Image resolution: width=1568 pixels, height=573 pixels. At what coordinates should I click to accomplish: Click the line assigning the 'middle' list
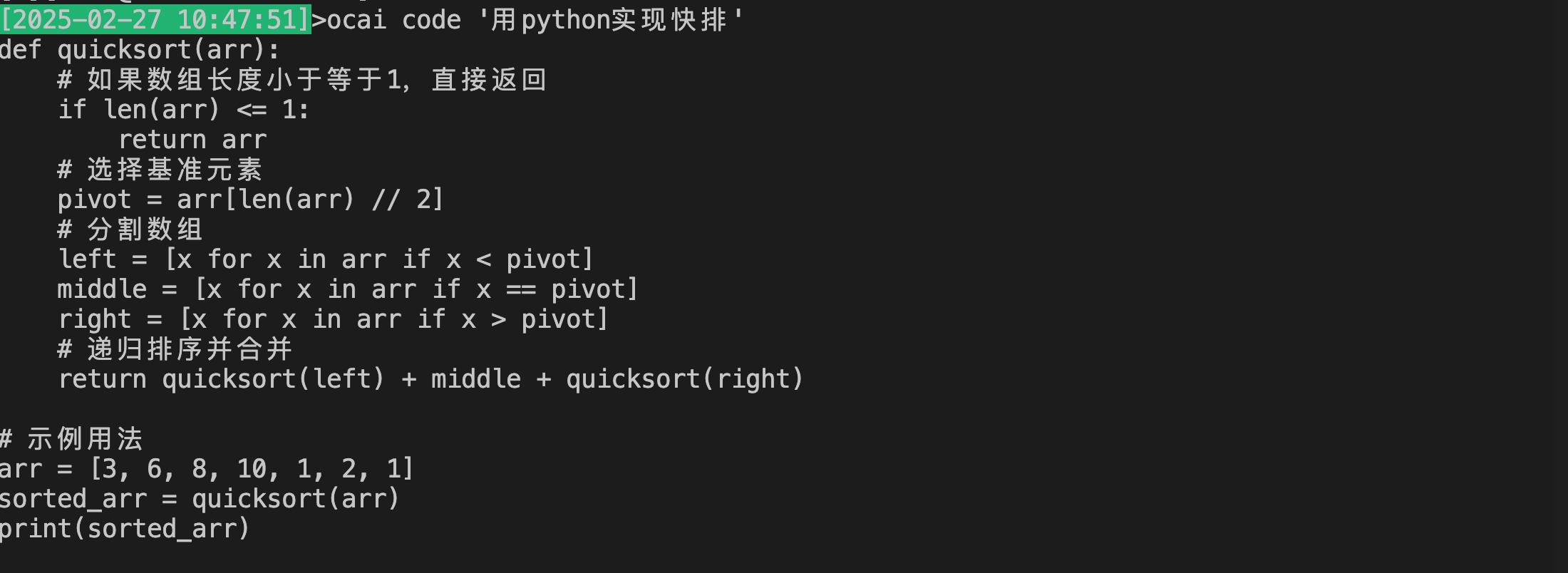click(x=347, y=289)
